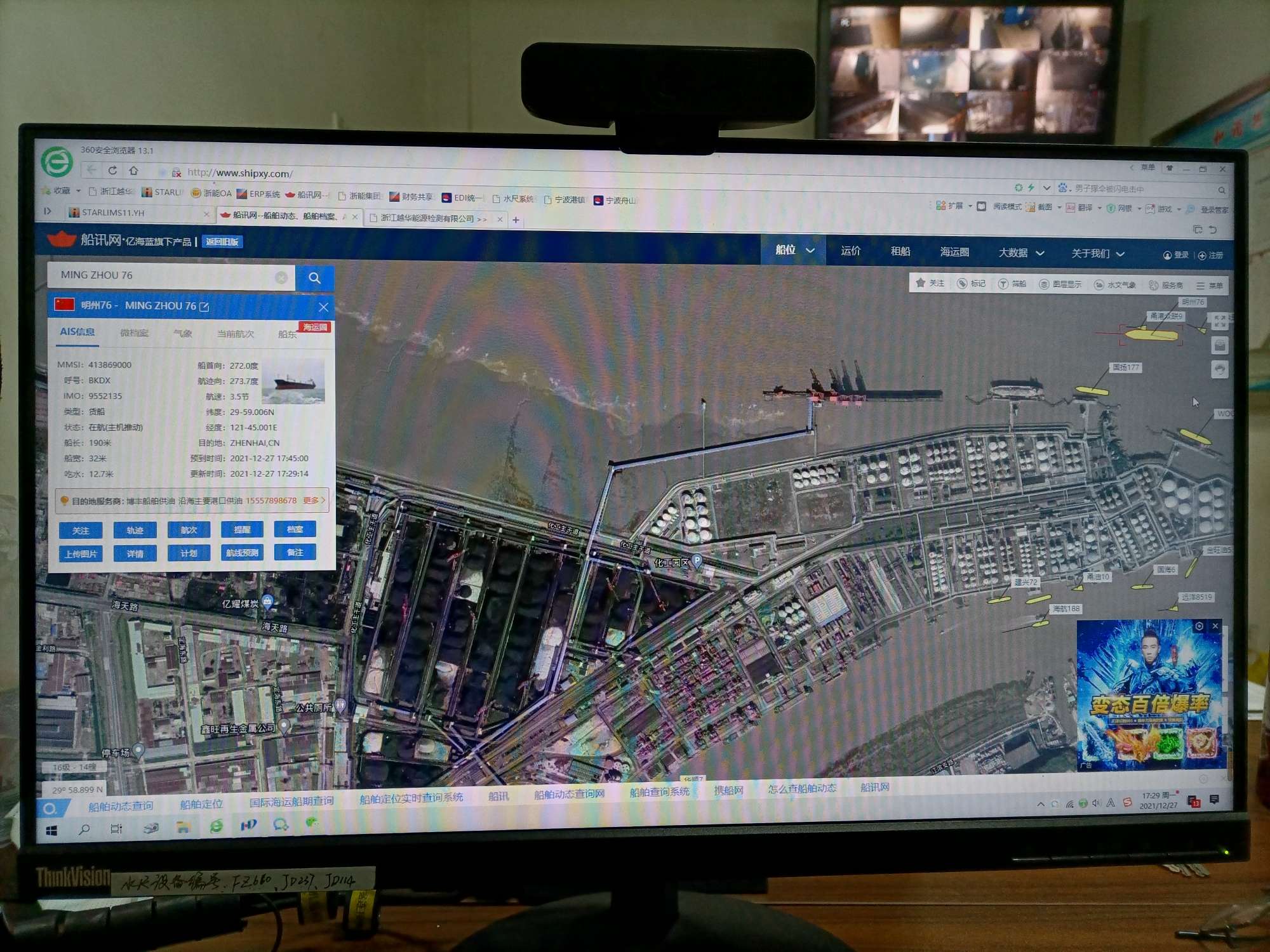This screenshot has height=952, width=1270.
Task: Click the 关注 follow button in panel
Action: [x=81, y=531]
